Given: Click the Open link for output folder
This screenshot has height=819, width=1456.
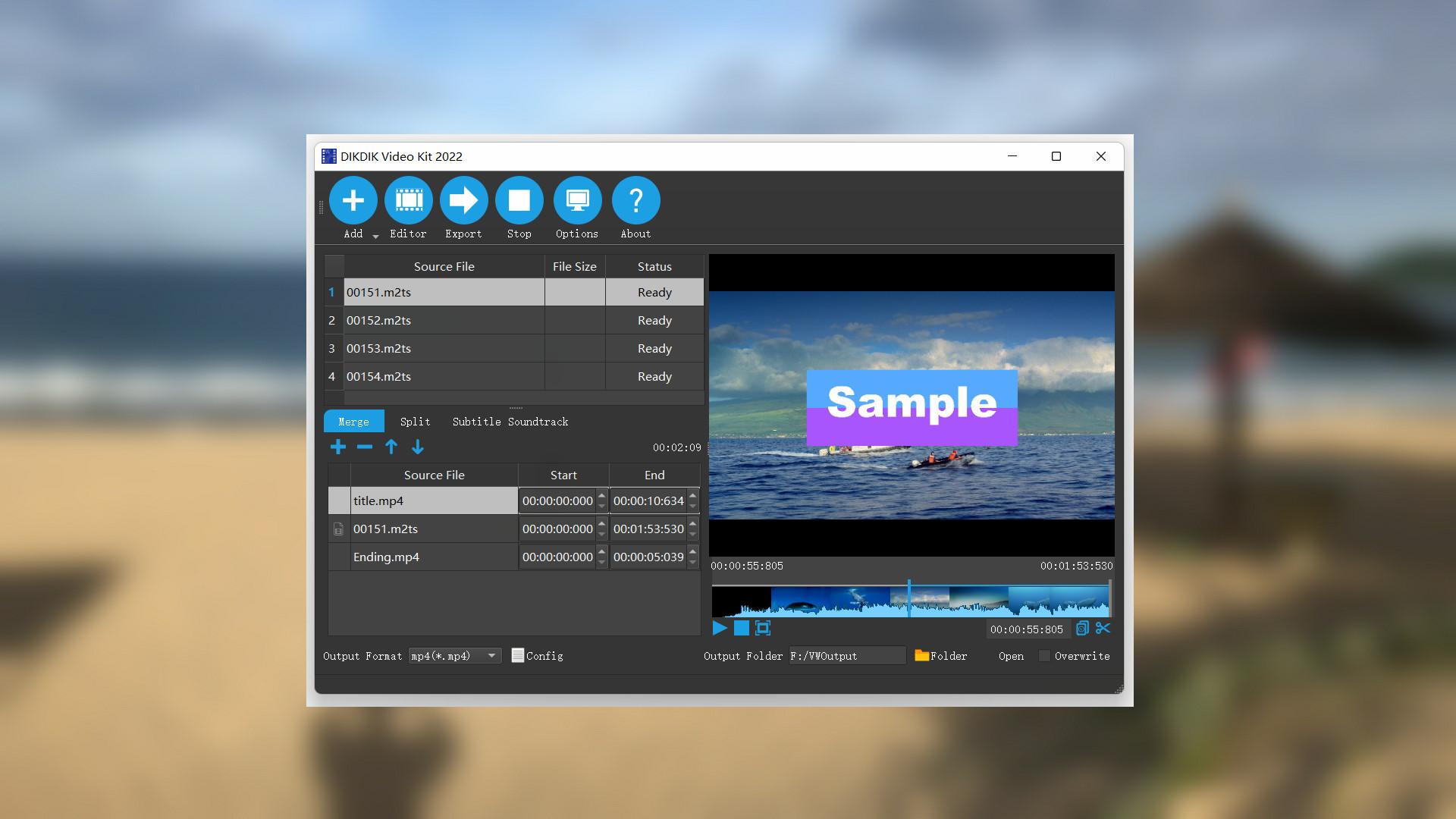Looking at the screenshot, I should pyautogui.click(x=1011, y=656).
